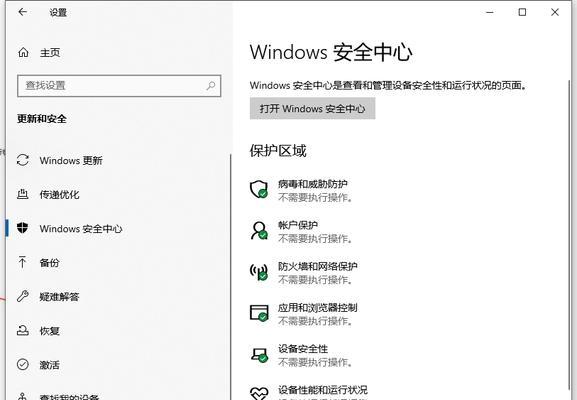Screen dimensions: 577x400
Task: Open the 主页 home icon
Action: (x=23, y=53)
